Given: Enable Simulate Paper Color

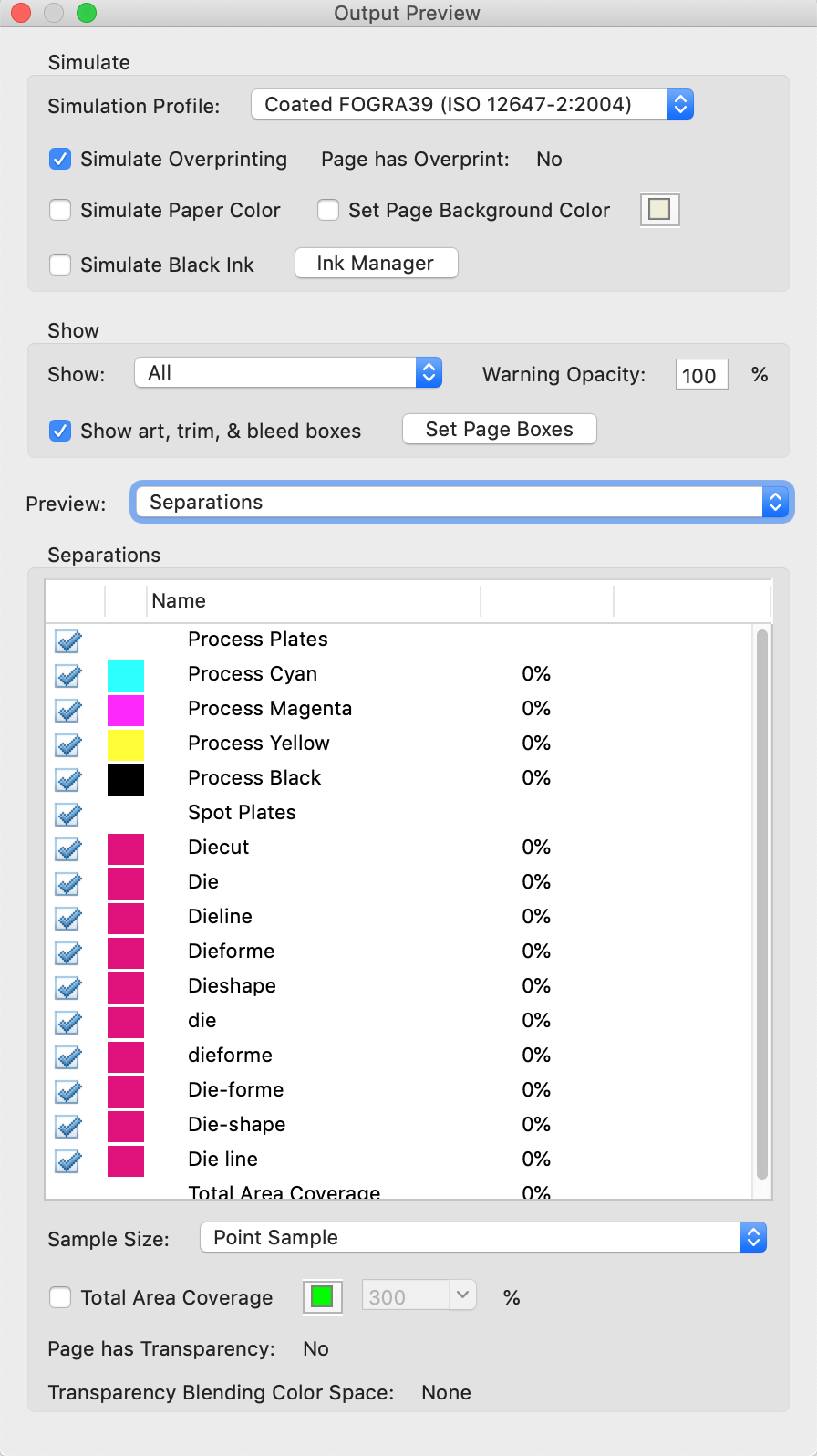Looking at the screenshot, I should (60, 210).
